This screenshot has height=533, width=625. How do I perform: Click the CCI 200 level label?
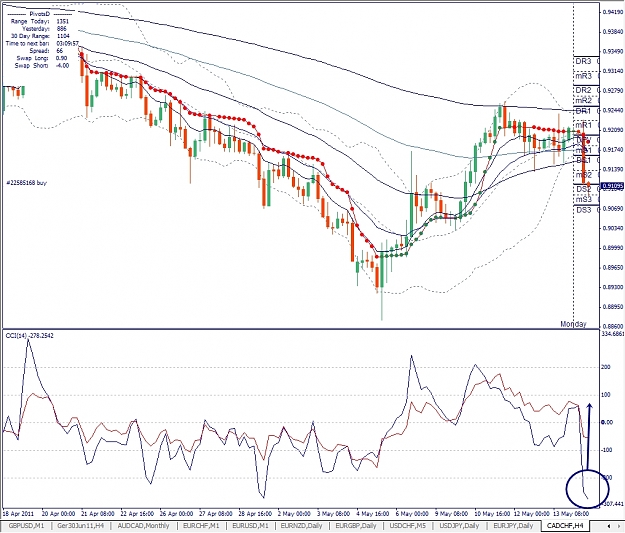(606, 367)
